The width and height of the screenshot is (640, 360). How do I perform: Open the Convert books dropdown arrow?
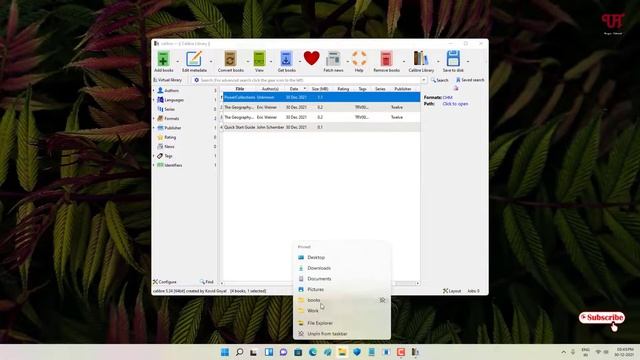(x=247, y=62)
